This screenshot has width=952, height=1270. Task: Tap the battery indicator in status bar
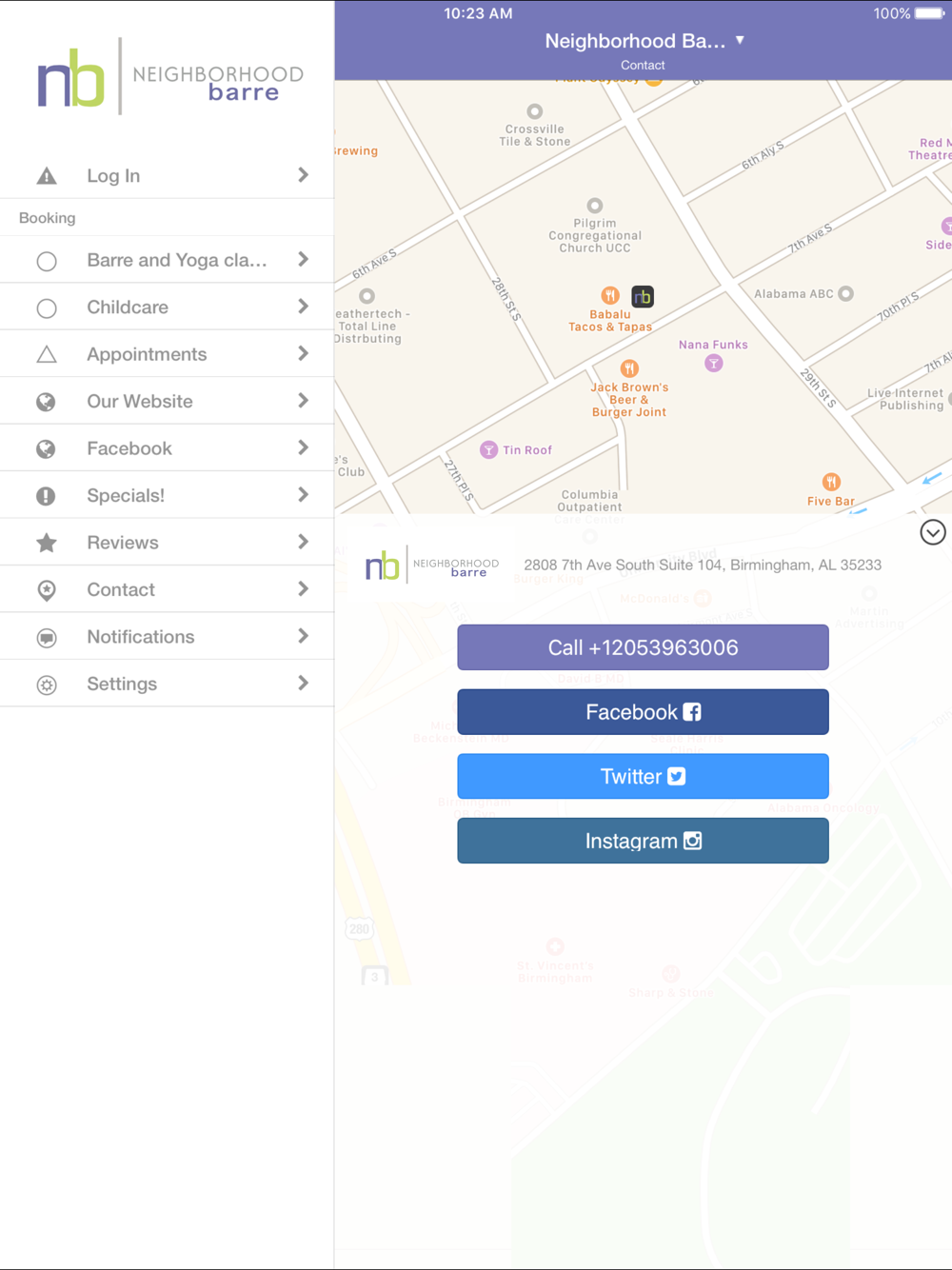930,13
